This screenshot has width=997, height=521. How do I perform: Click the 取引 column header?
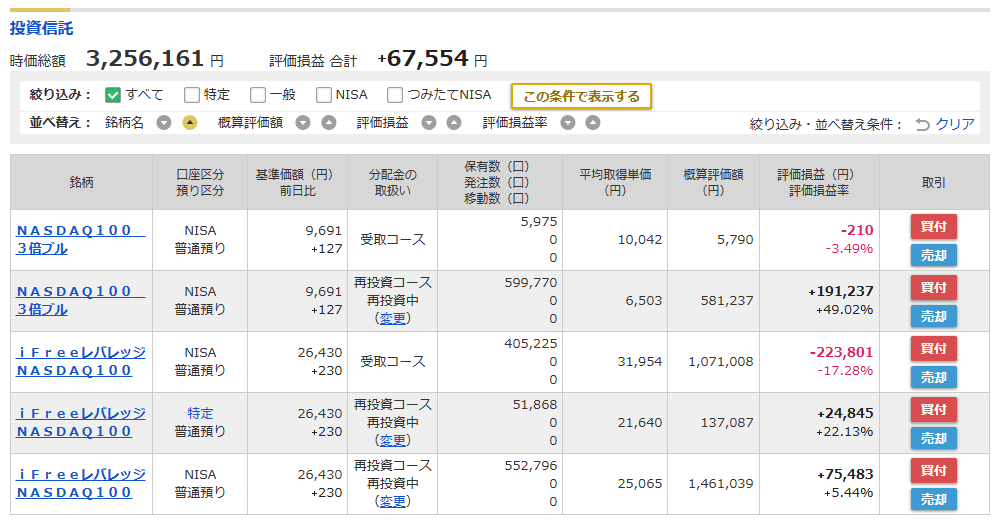pyautogui.click(x=933, y=183)
